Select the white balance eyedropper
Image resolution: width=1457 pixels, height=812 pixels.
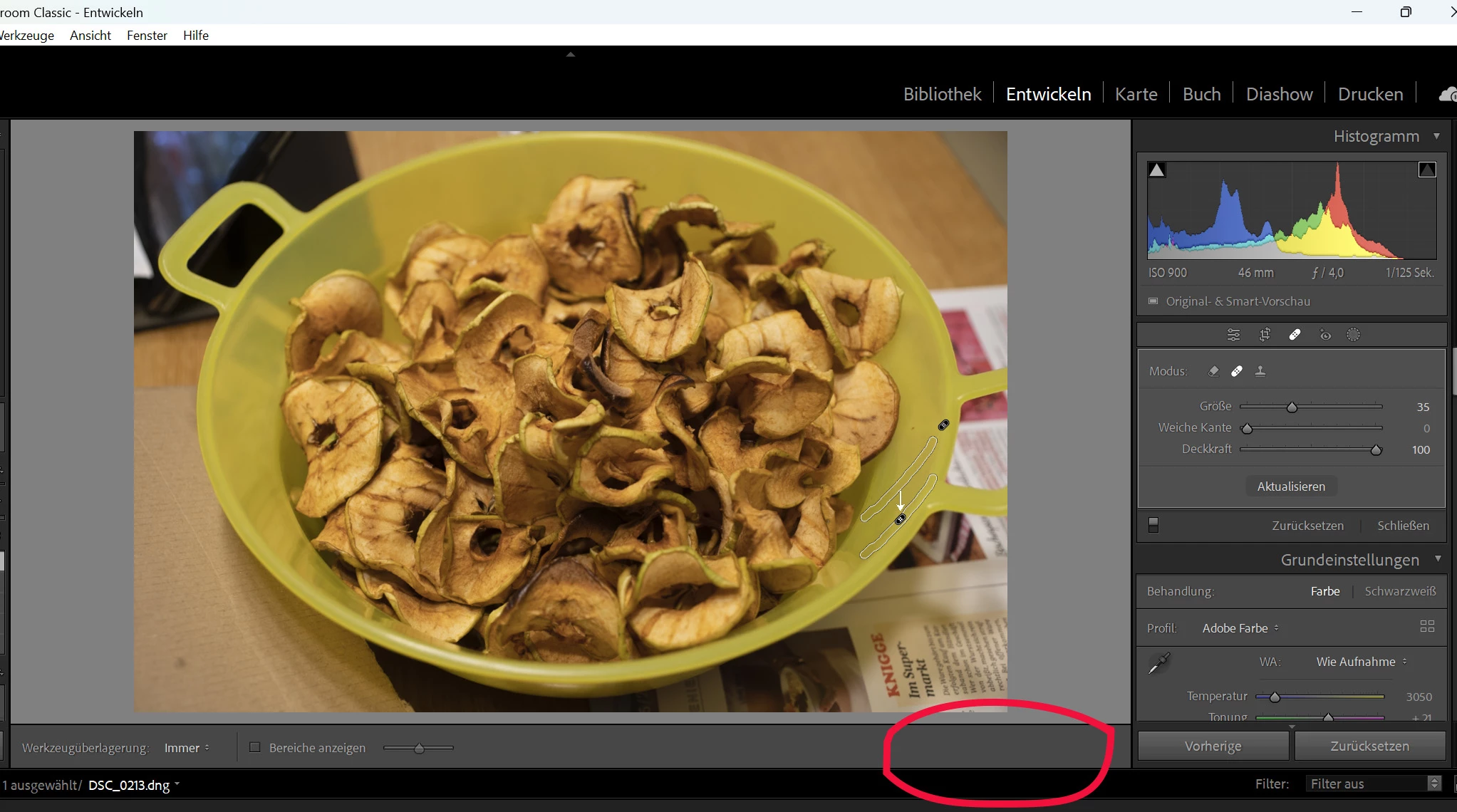click(x=1159, y=663)
